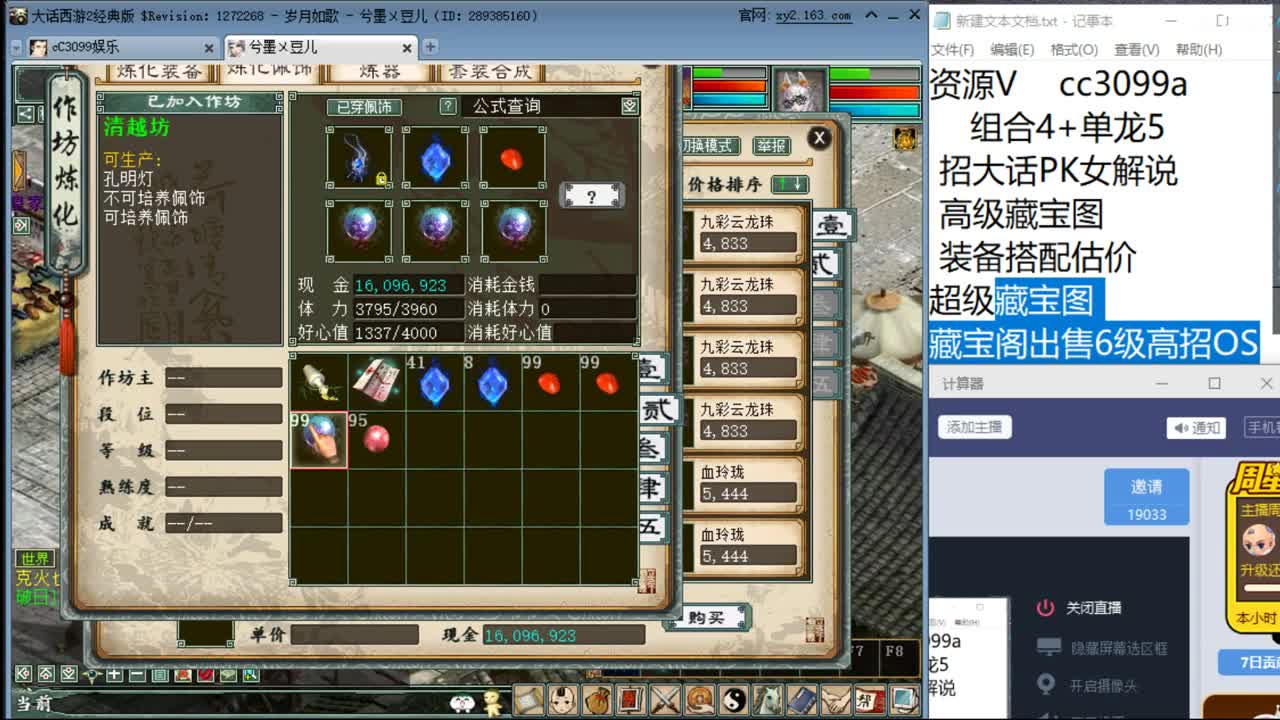Open the horse mount icon in bottom bar

click(768, 700)
